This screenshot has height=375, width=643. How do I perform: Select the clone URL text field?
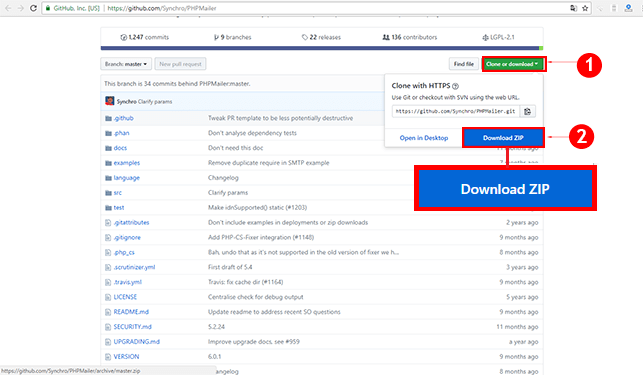pos(456,111)
